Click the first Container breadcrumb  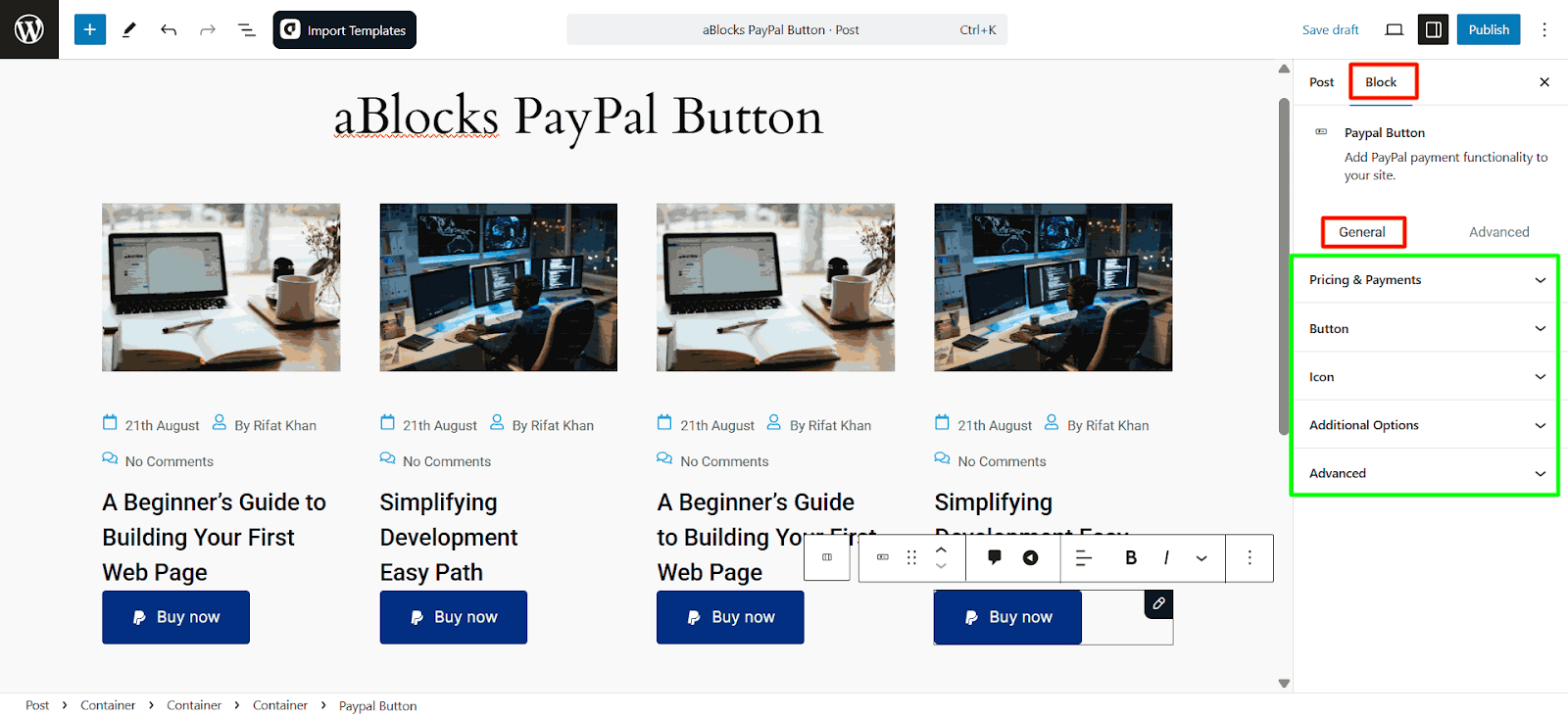coord(108,705)
